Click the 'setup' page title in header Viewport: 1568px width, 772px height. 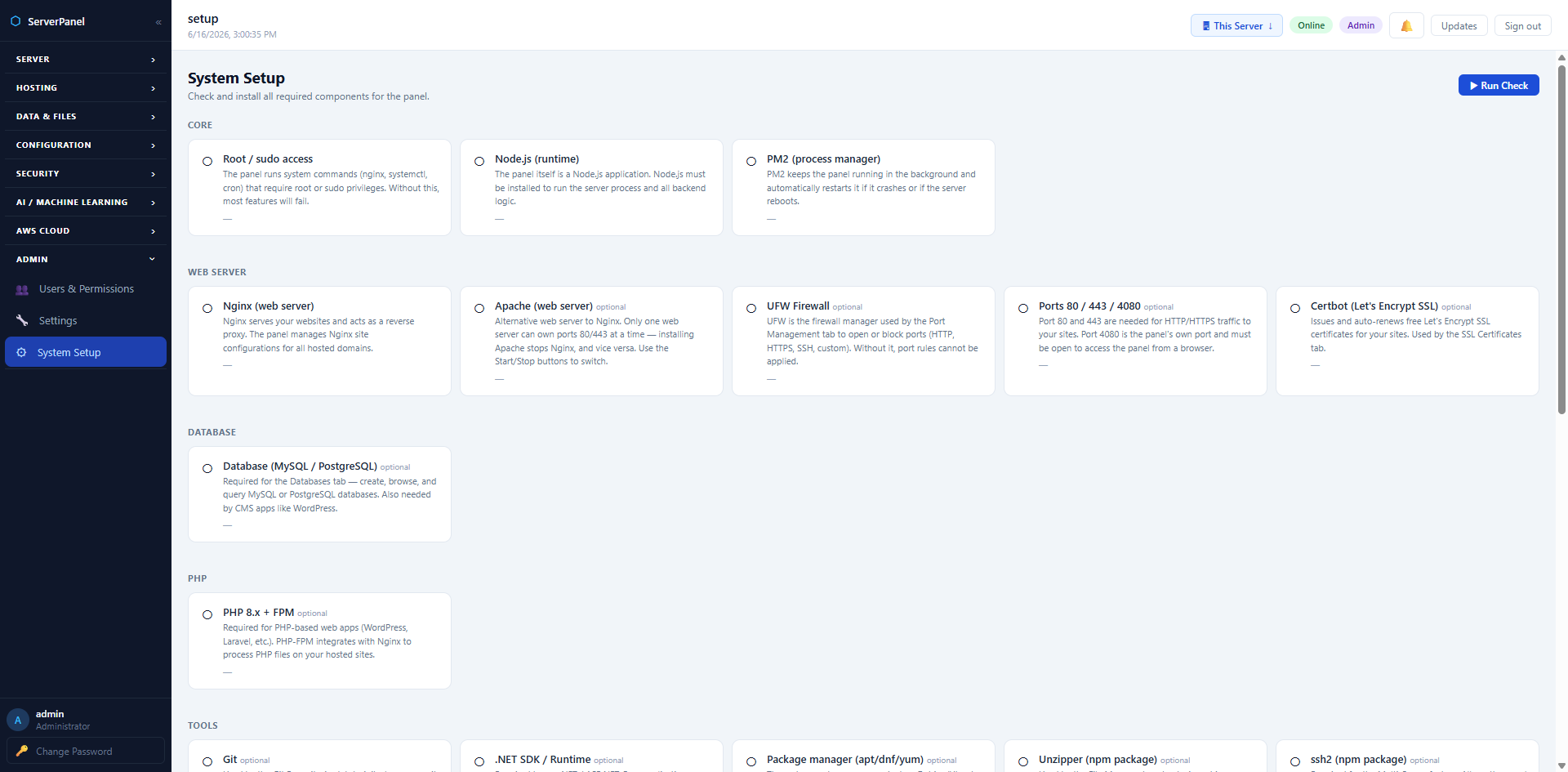coord(203,19)
